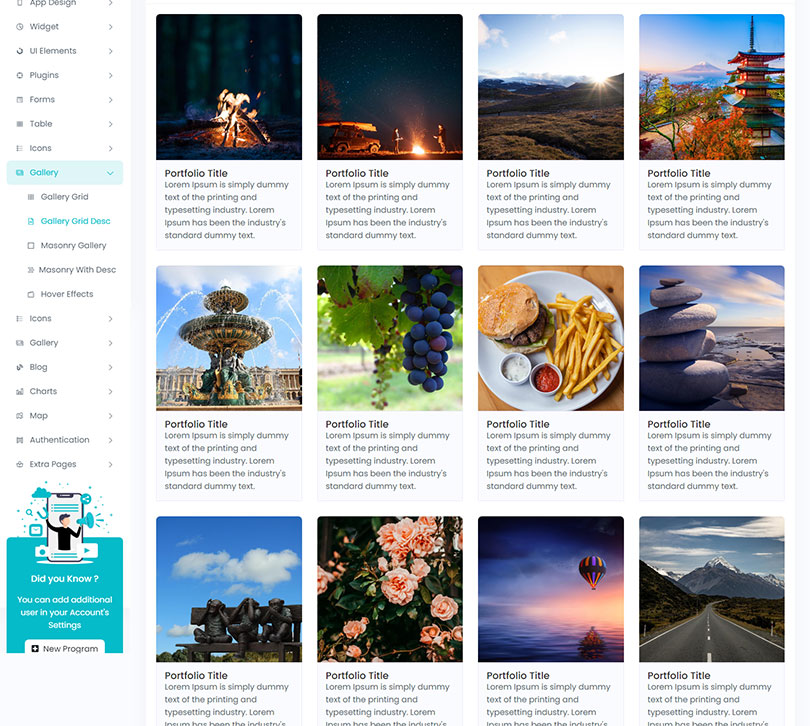Click the Plugins icon in sidebar
The height and width of the screenshot is (726, 810).
click(x=20, y=75)
